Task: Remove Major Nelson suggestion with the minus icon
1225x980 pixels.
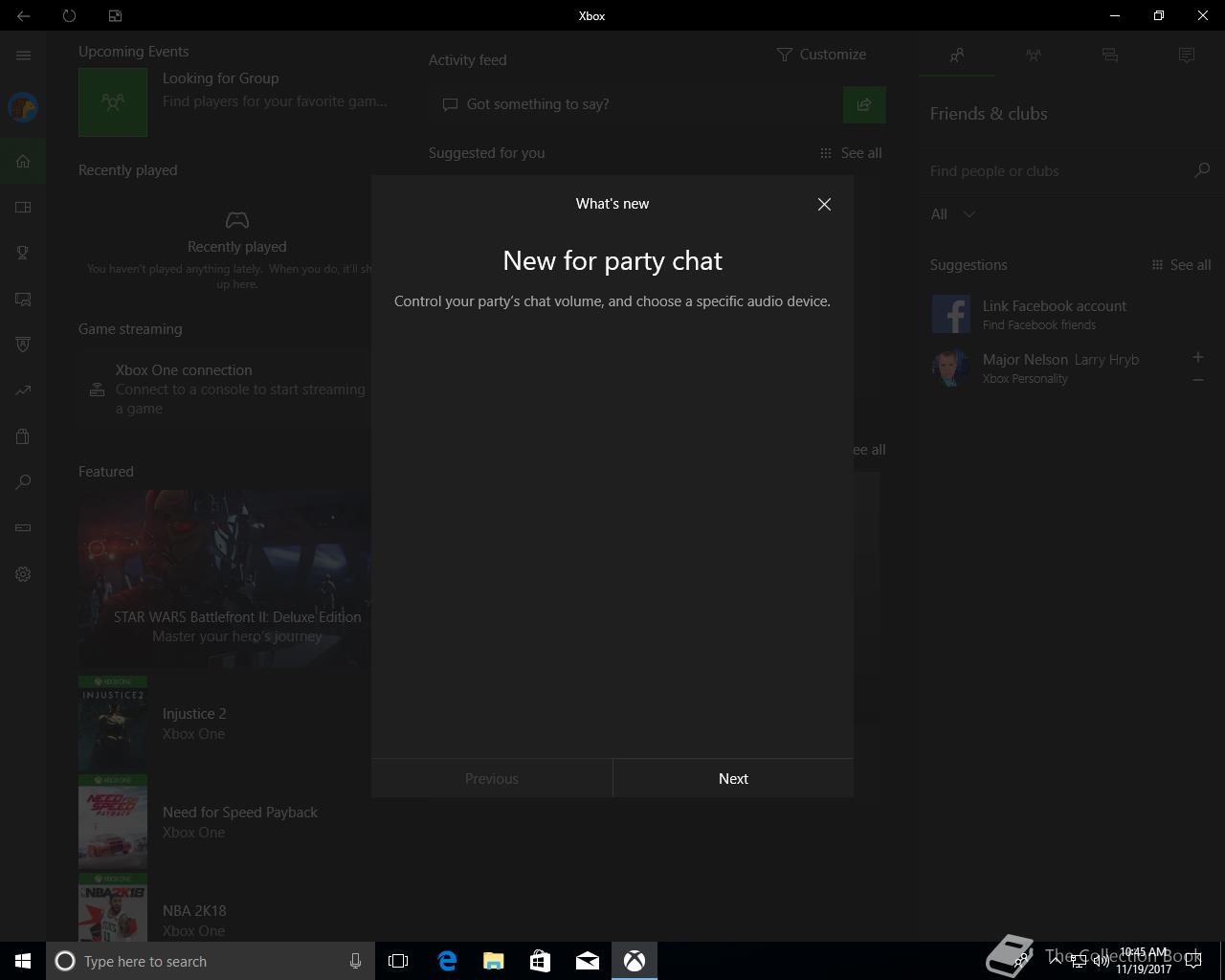Action: coord(1197,380)
